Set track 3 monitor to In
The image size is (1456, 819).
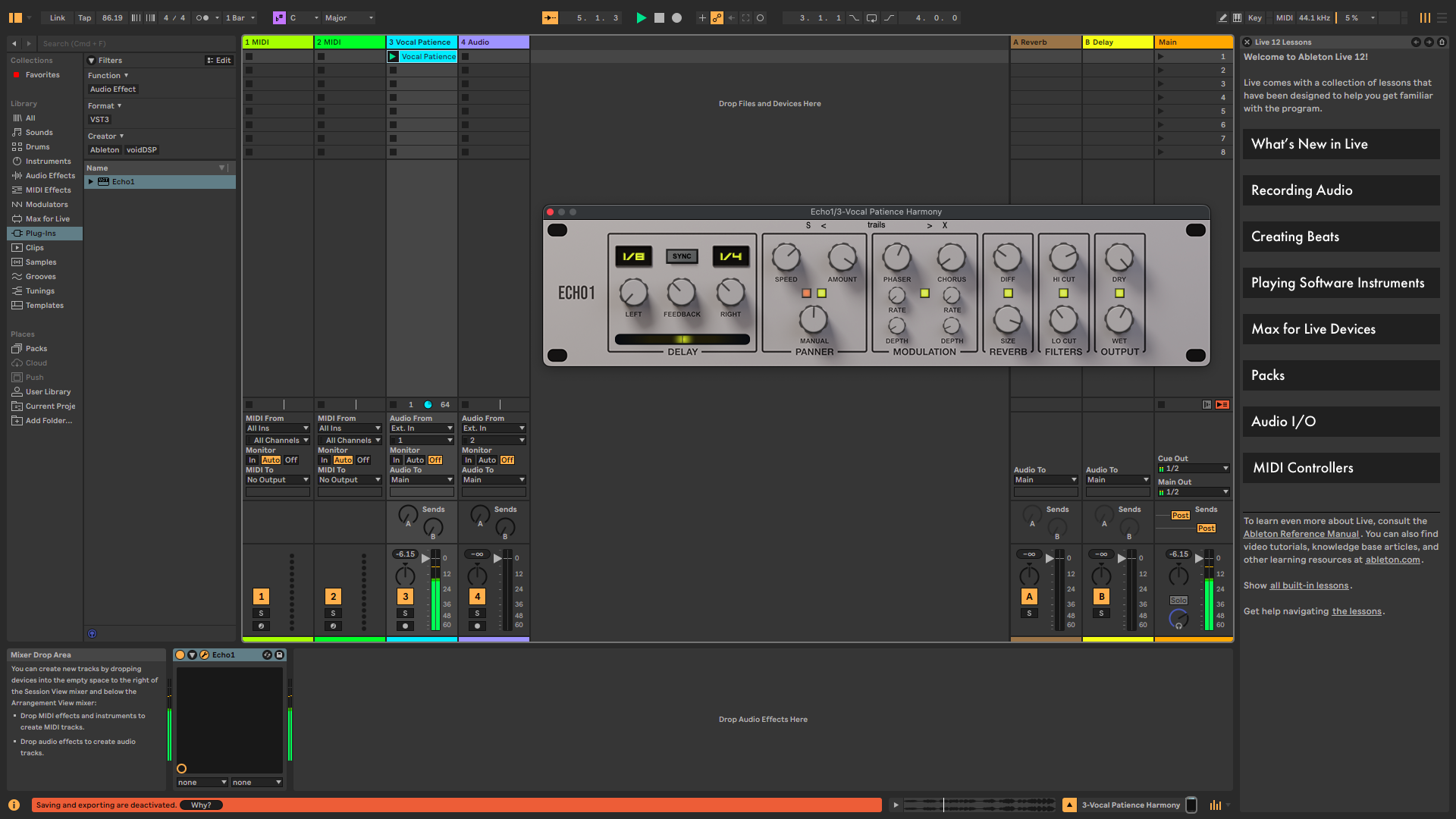396,460
